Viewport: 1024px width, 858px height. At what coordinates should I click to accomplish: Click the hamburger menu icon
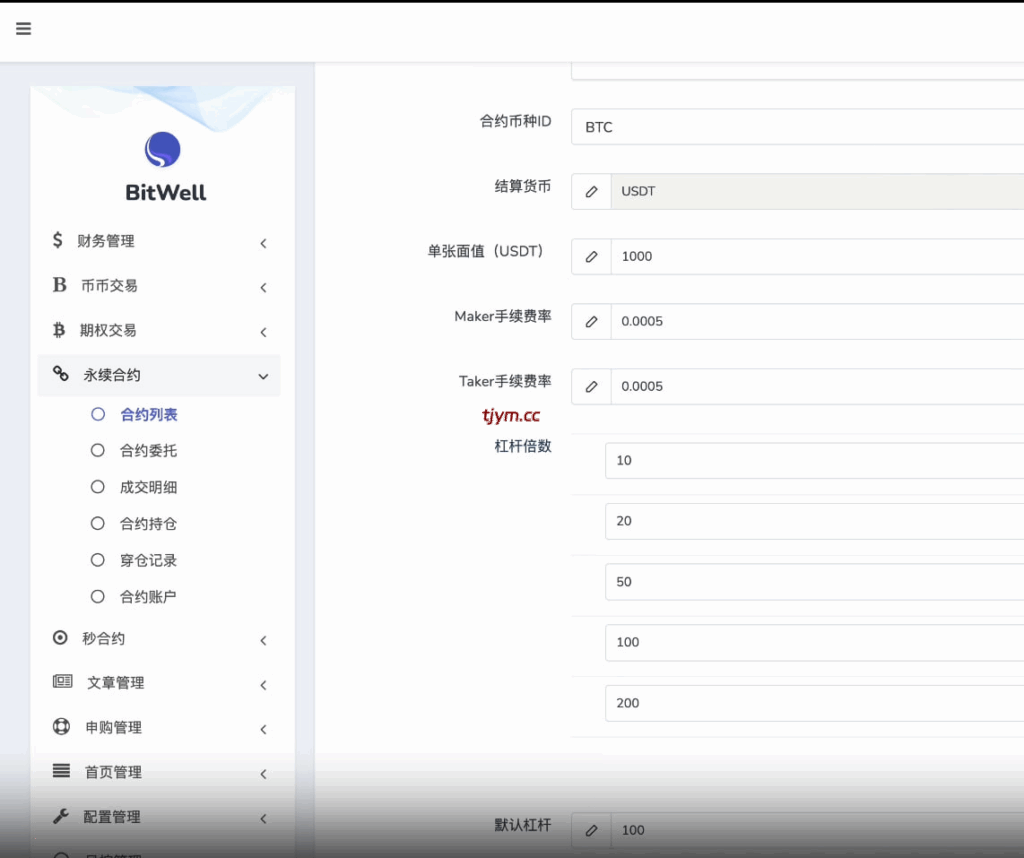pos(24,29)
